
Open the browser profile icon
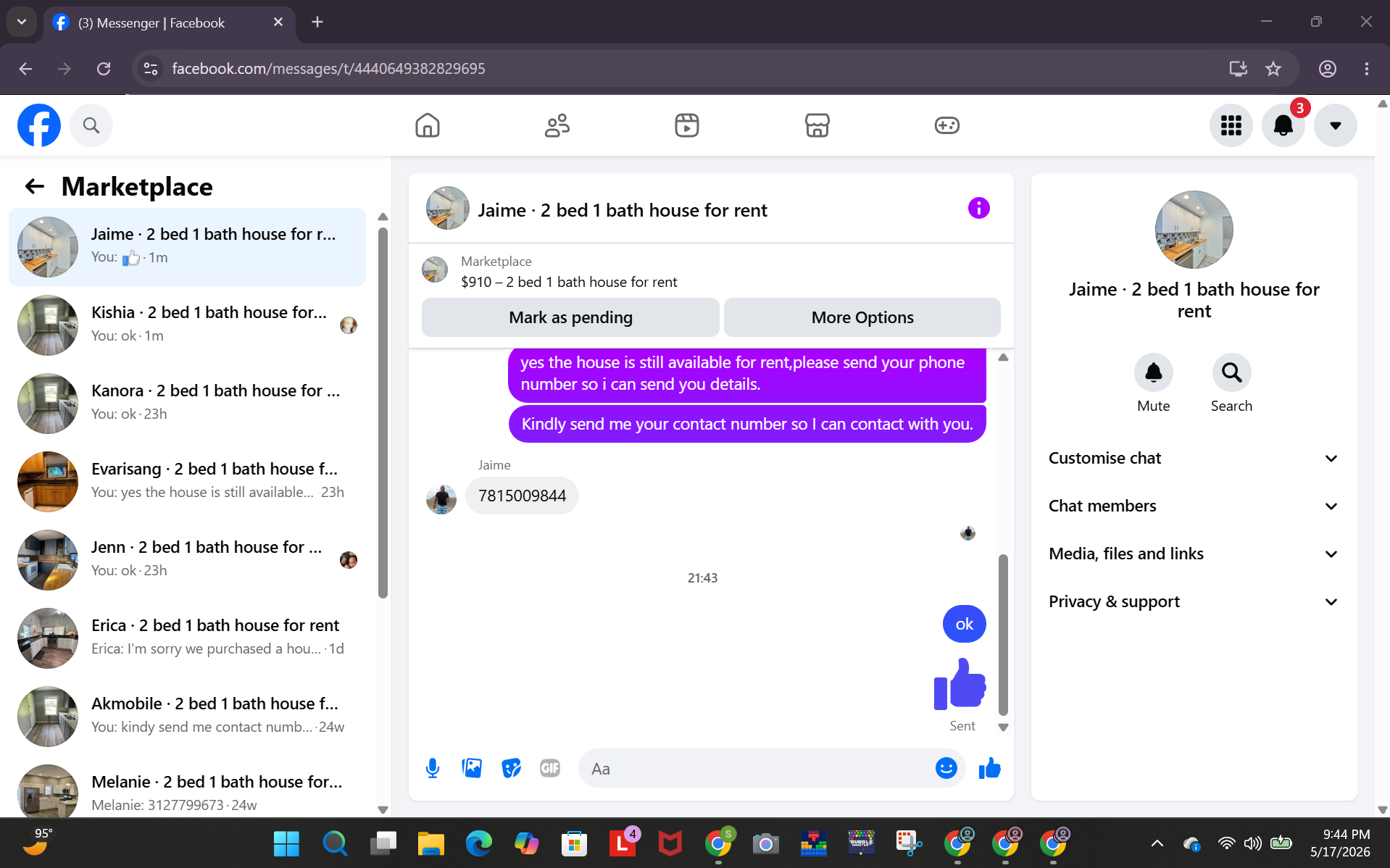[x=1327, y=69]
